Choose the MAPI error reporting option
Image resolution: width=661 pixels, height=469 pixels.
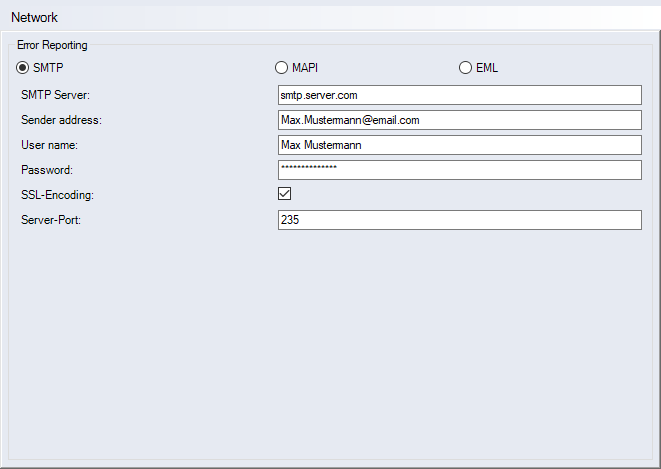click(x=281, y=68)
